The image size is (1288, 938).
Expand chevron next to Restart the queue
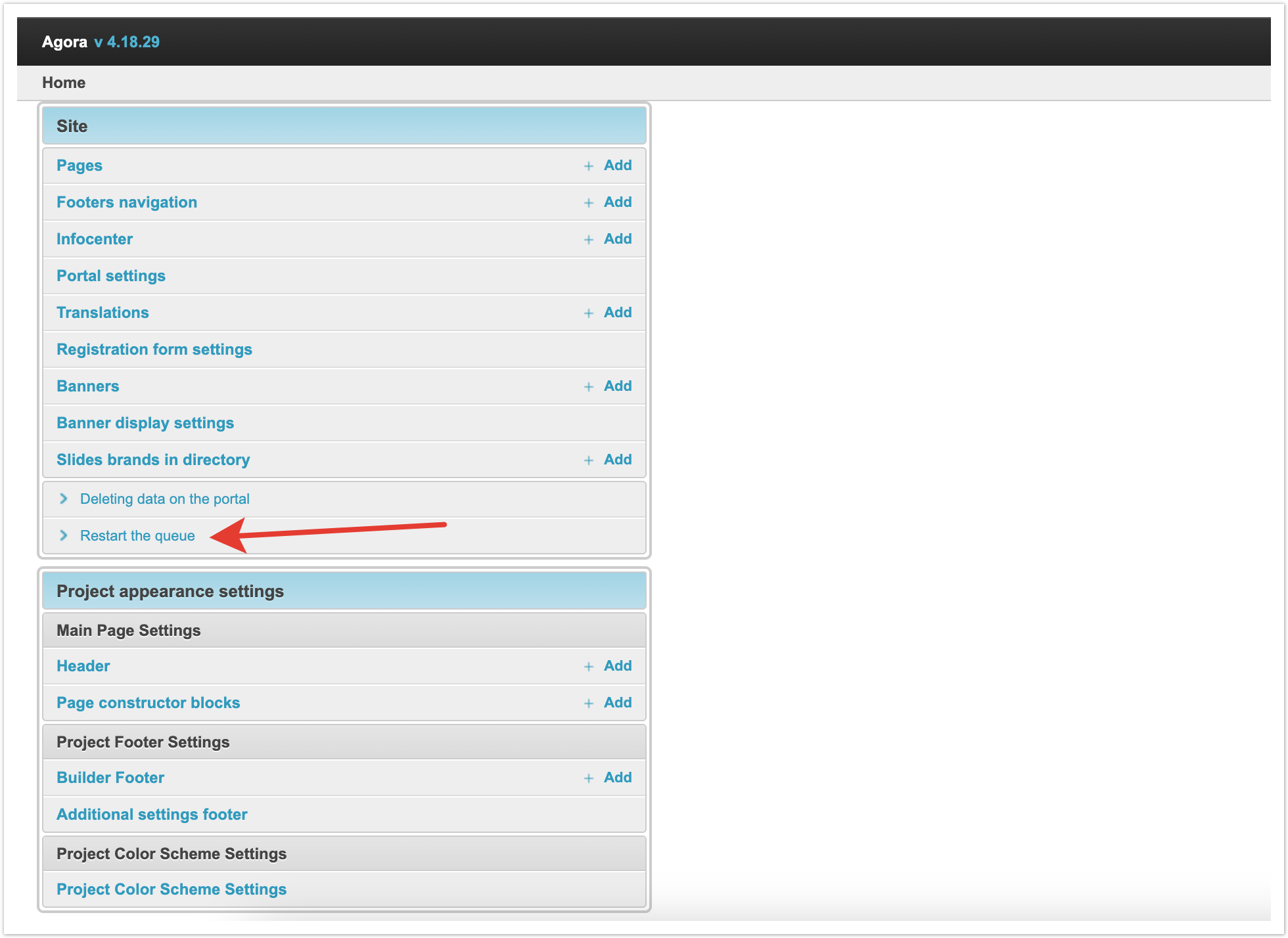click(x=64, y=535)
